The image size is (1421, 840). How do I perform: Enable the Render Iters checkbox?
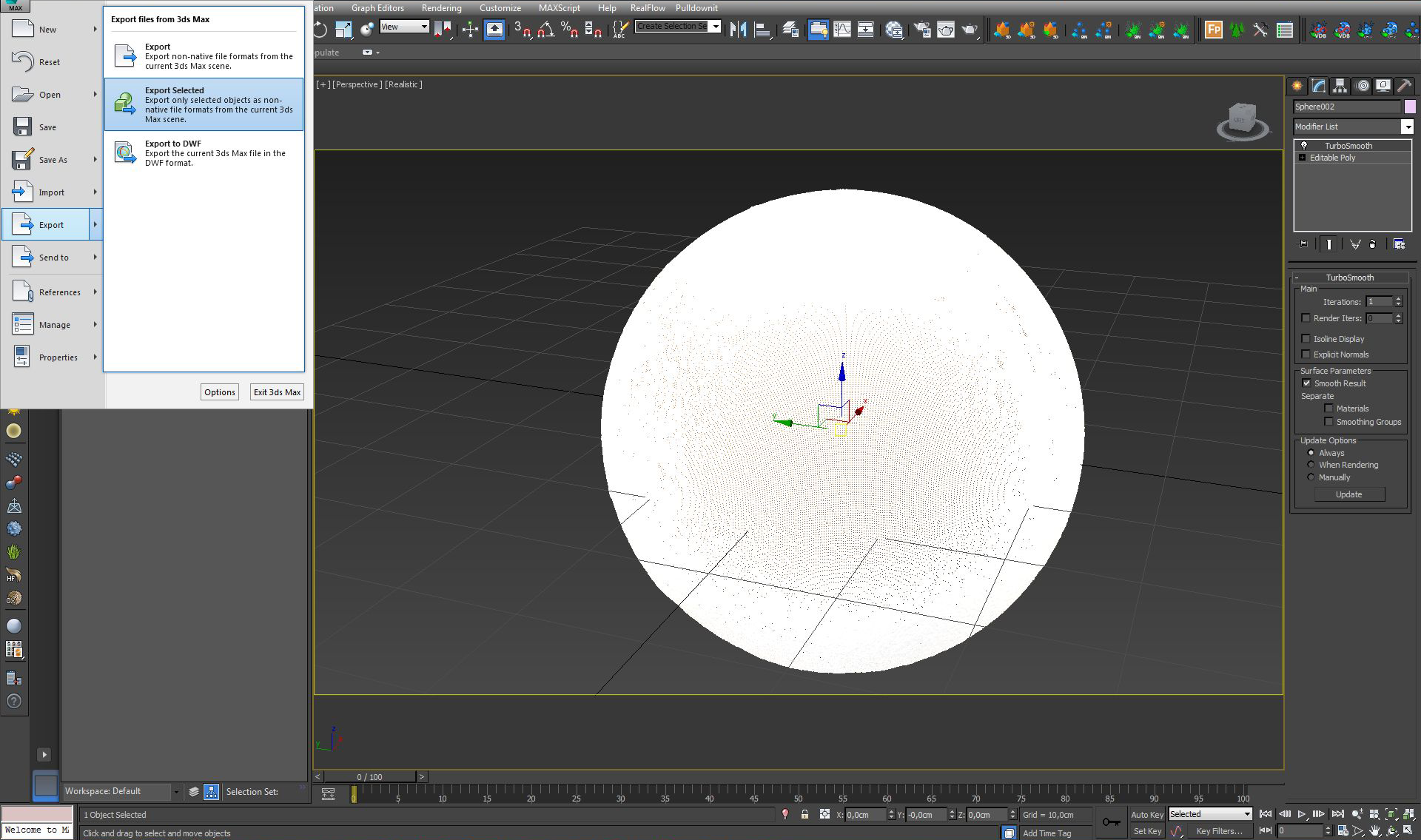click(1306, 318)
